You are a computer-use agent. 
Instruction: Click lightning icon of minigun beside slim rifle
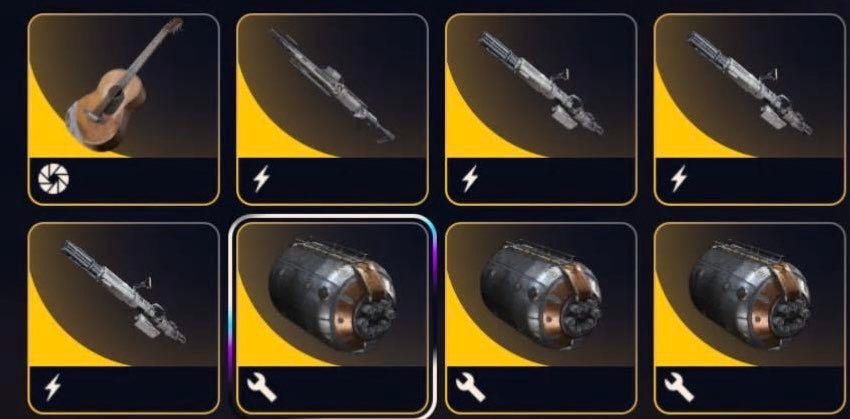pyautogui.click(x=470, y=178)
